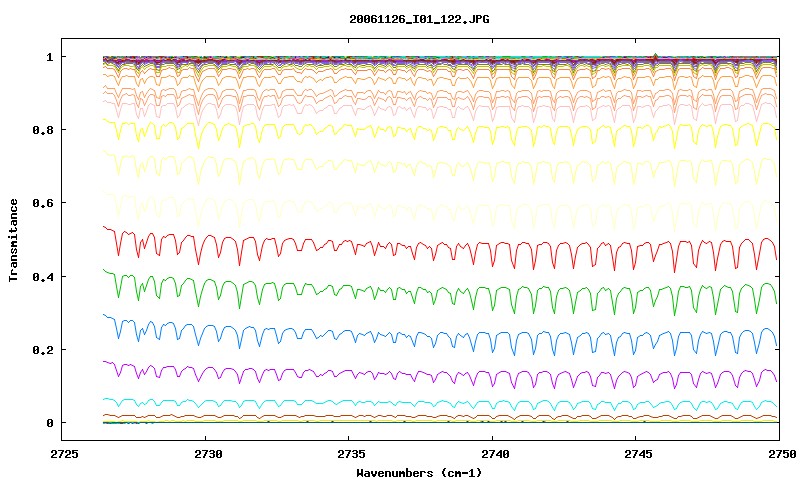Click the y-axis tick label 0.6

coord(43,203)
